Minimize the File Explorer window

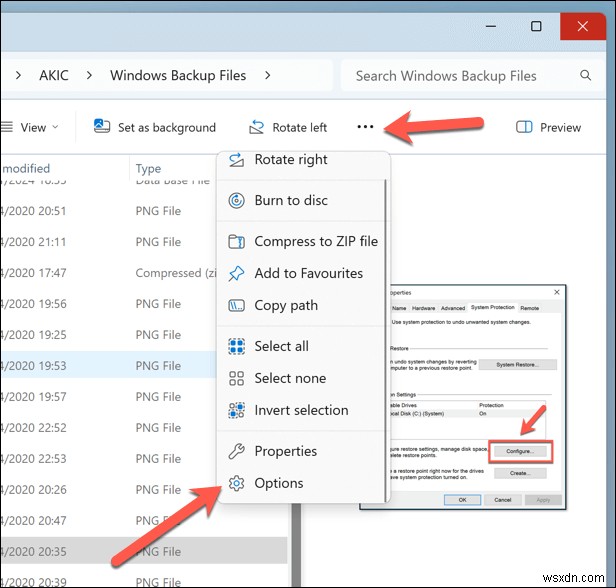click(491, 26)
